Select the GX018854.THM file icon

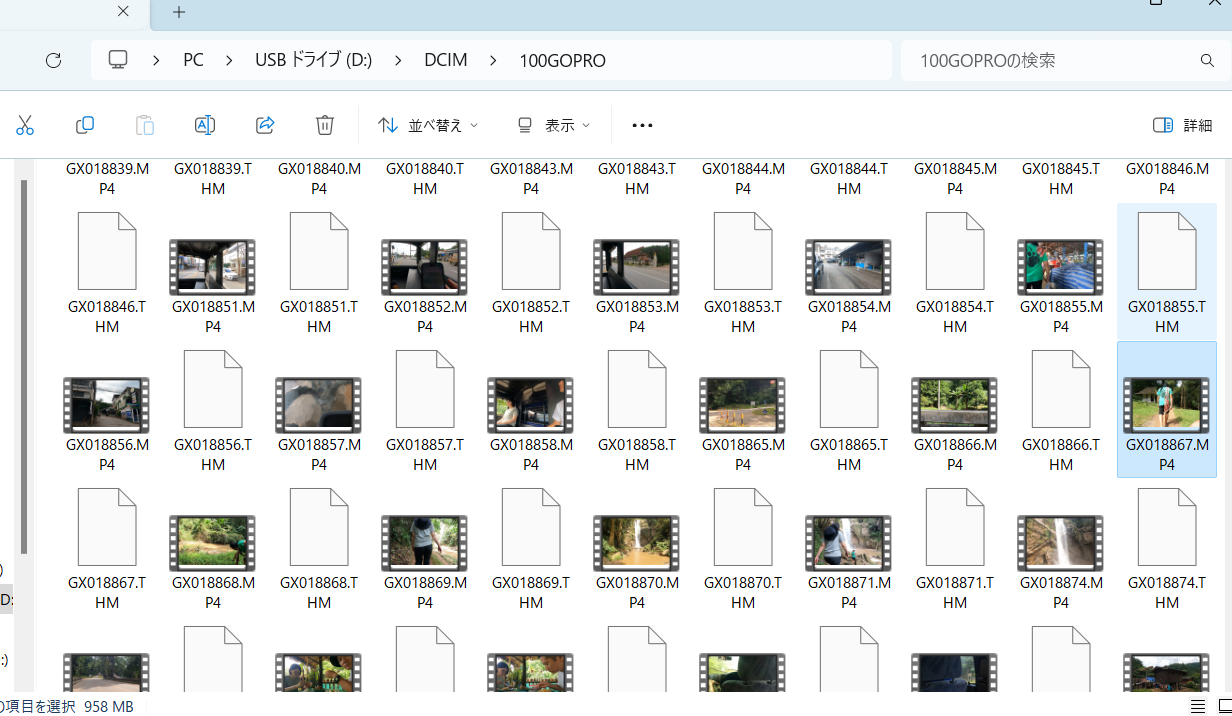pos(955,251)
